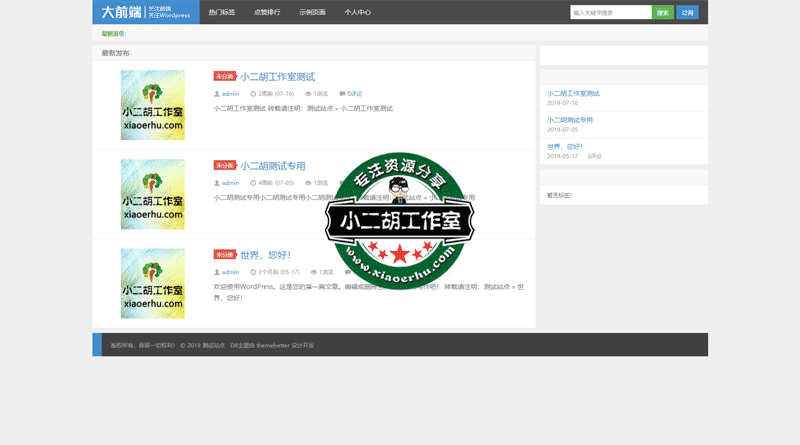Image resolution: width=800 pixels, height=445 pixels.
Task: Click sidebar date 2019-07-05
Action: click(562, 130)
